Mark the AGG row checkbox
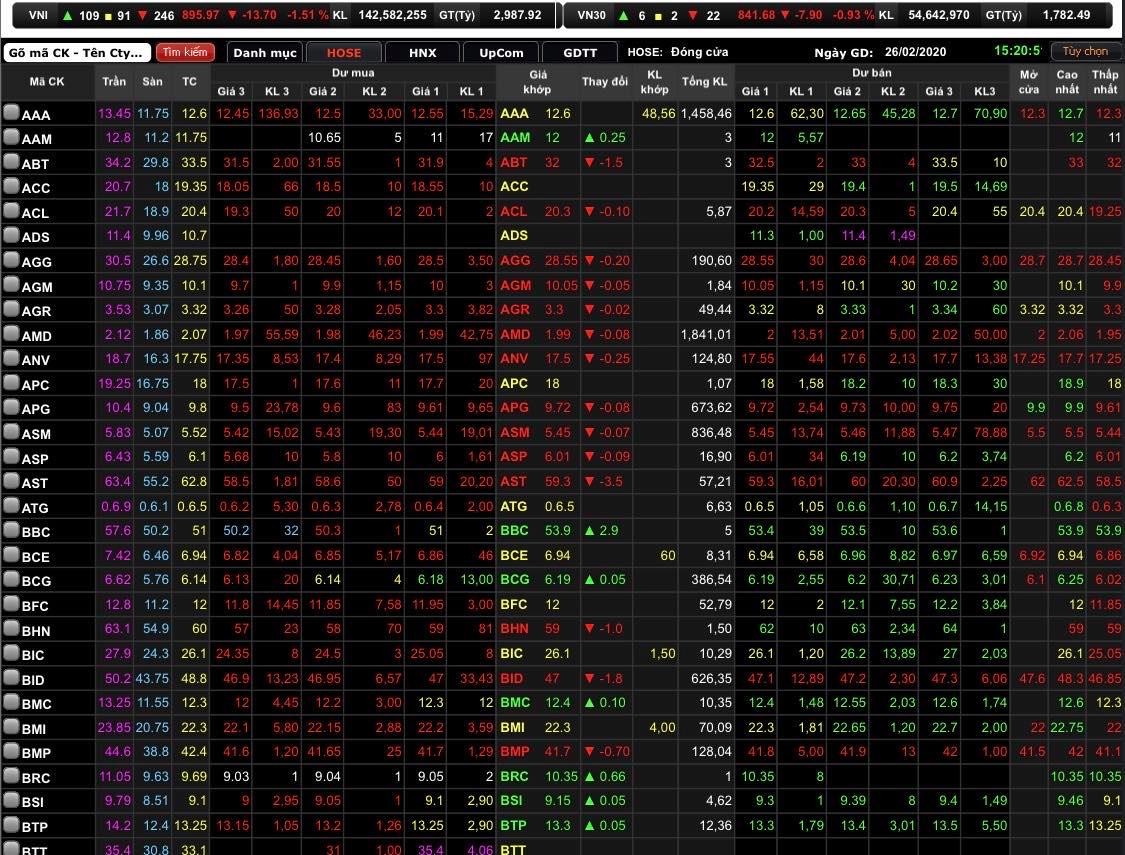The width and height of the screenshot is (1125, 855). click(11, 261)
